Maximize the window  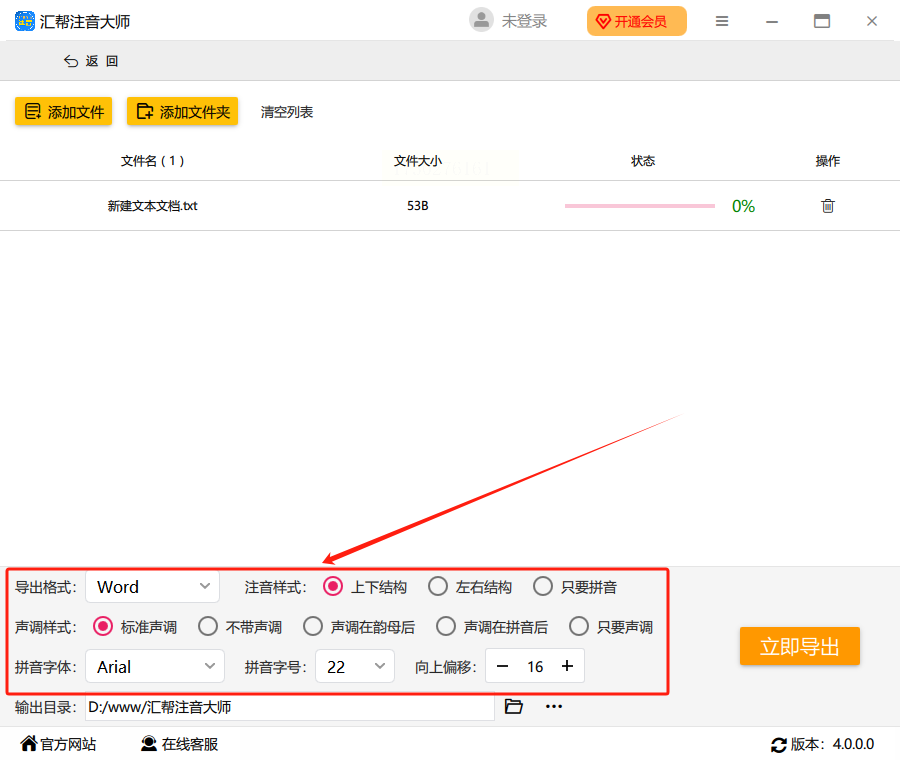pos(822,21)
